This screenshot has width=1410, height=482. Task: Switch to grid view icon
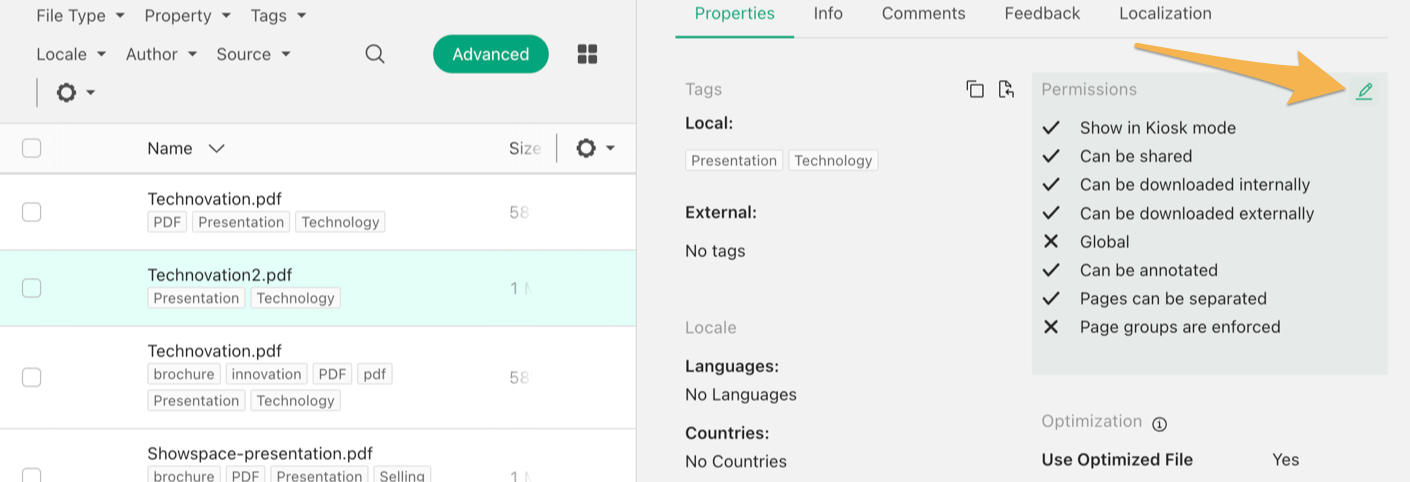click(588, 54)
